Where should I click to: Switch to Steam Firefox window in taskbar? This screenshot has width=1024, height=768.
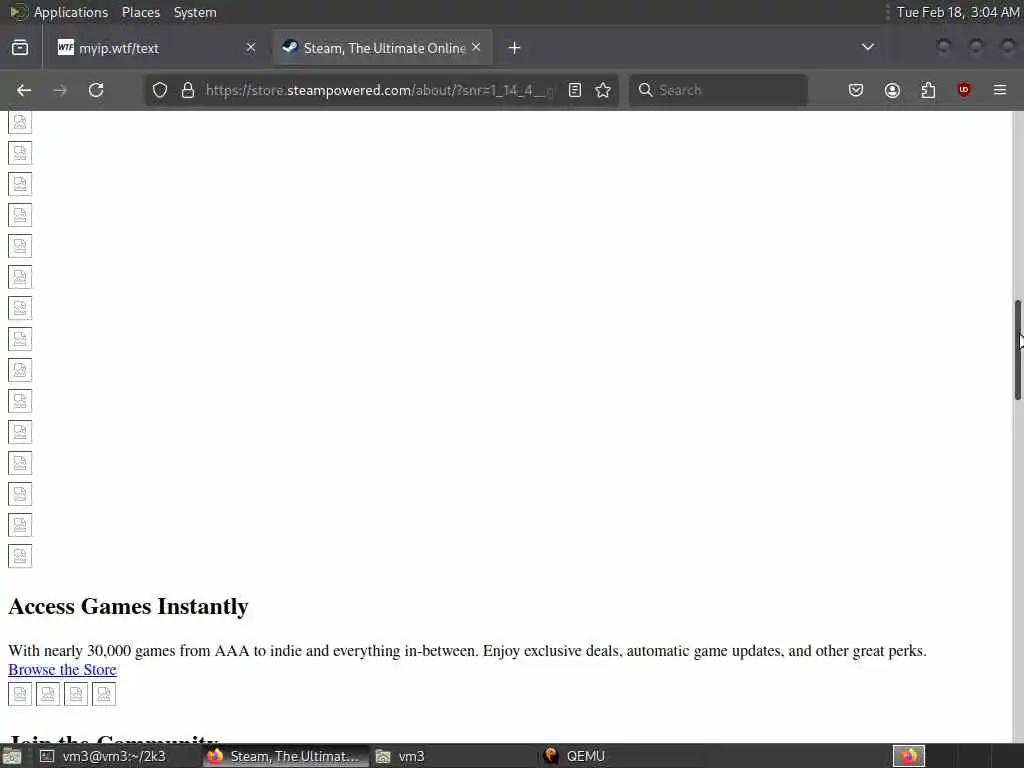tap(285, 756)
